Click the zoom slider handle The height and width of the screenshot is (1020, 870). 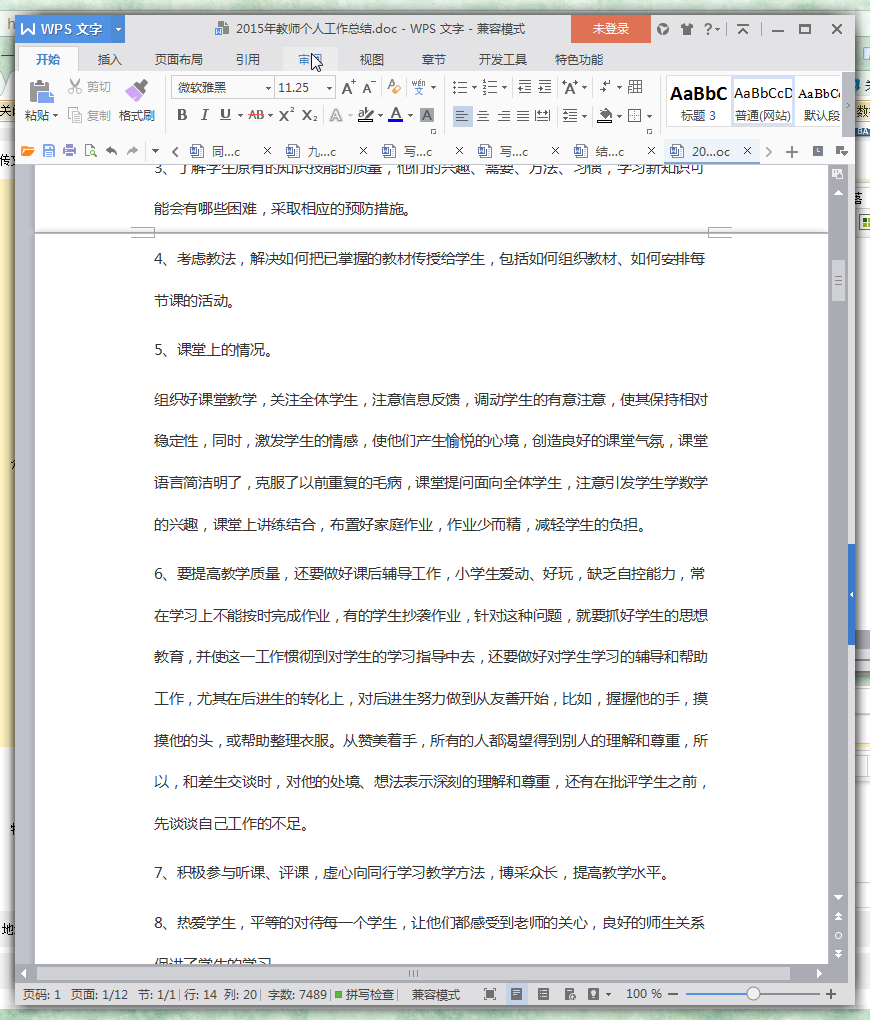coord(753,993)
